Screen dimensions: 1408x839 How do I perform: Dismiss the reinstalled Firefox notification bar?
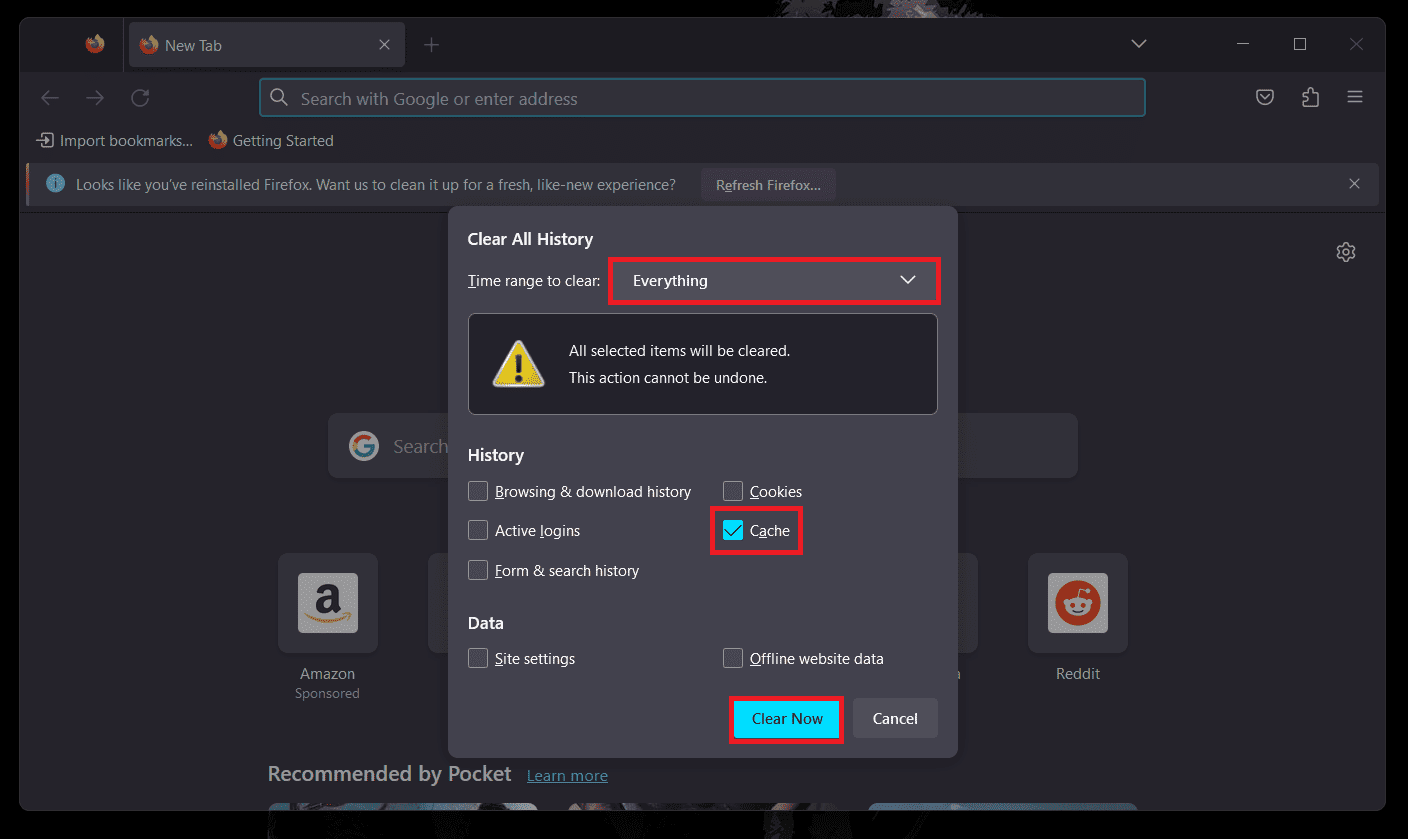point(1354,184)
